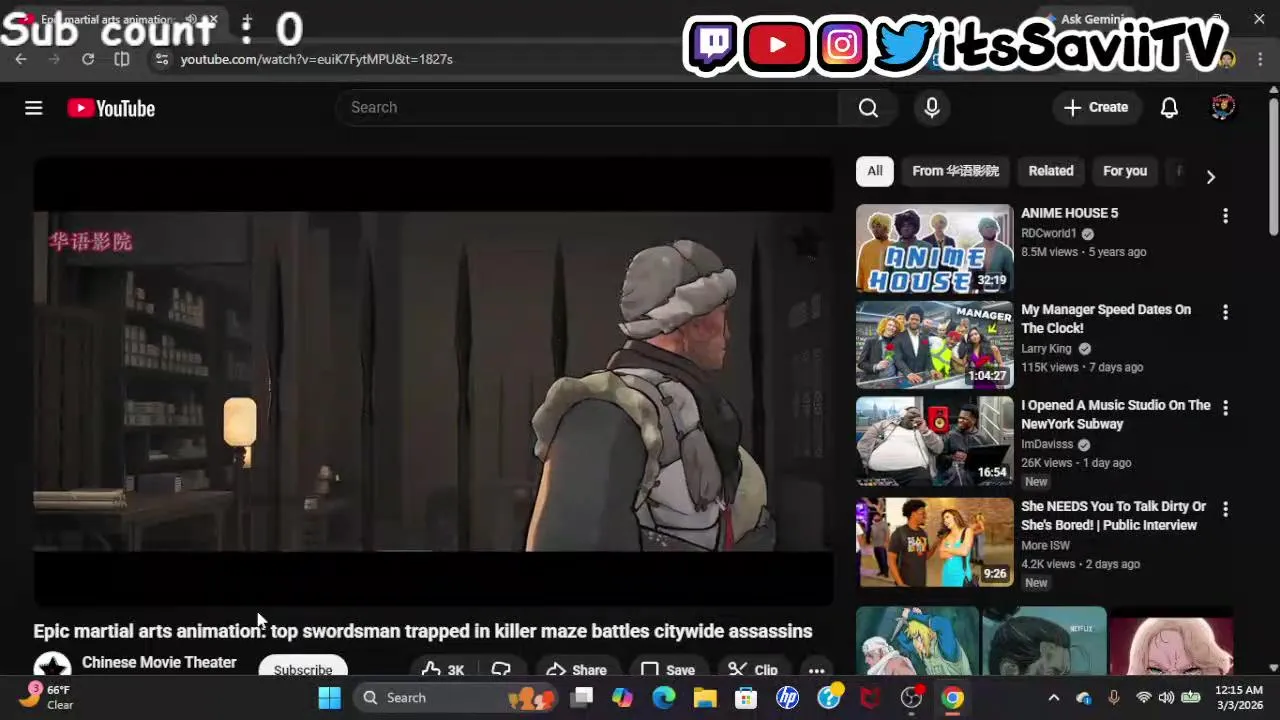Open the Create button
This screenshot has width=1280, height=720.
[x=1096, y=107]
